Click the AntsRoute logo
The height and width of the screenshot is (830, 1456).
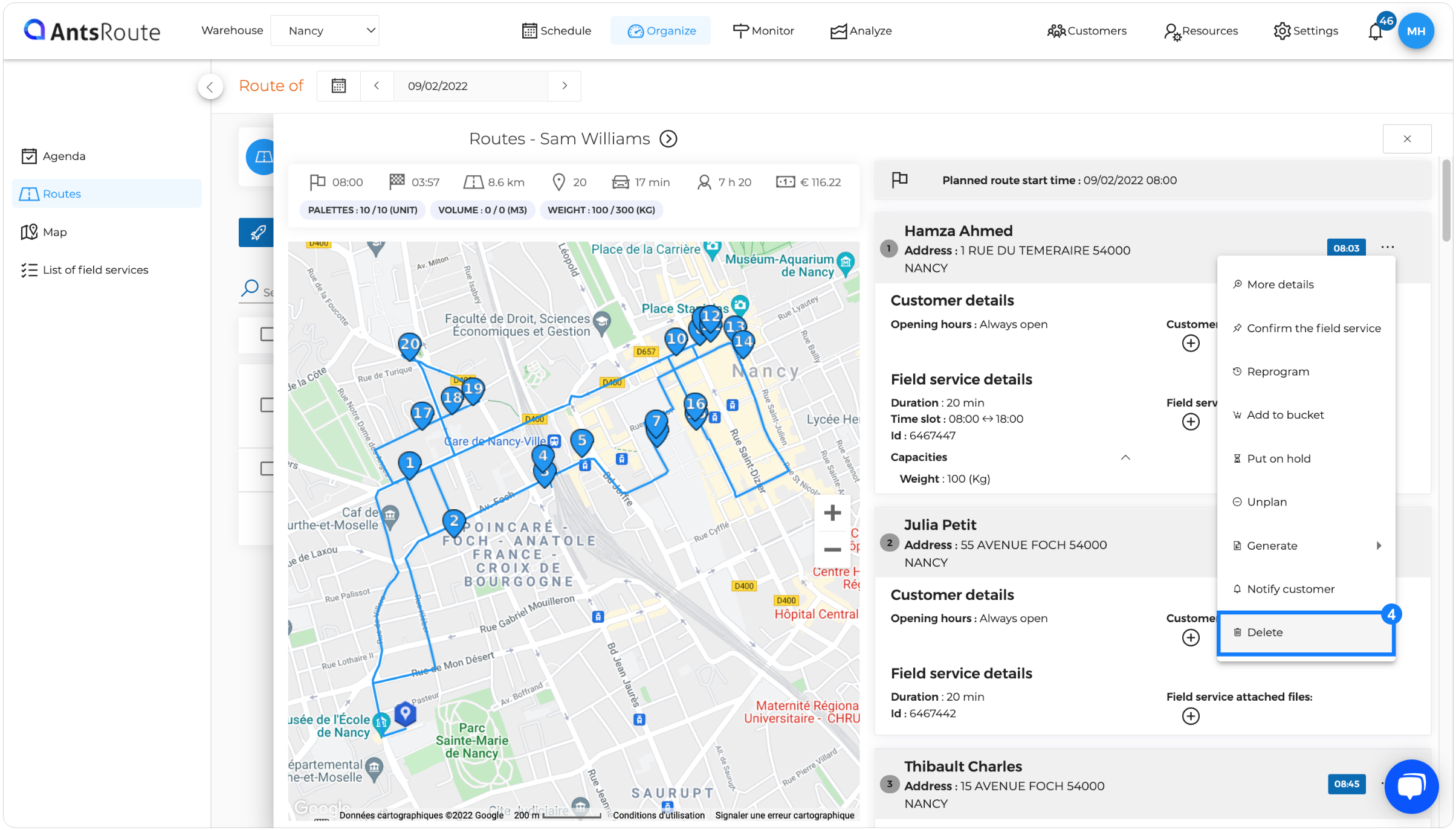click(92, 31)
